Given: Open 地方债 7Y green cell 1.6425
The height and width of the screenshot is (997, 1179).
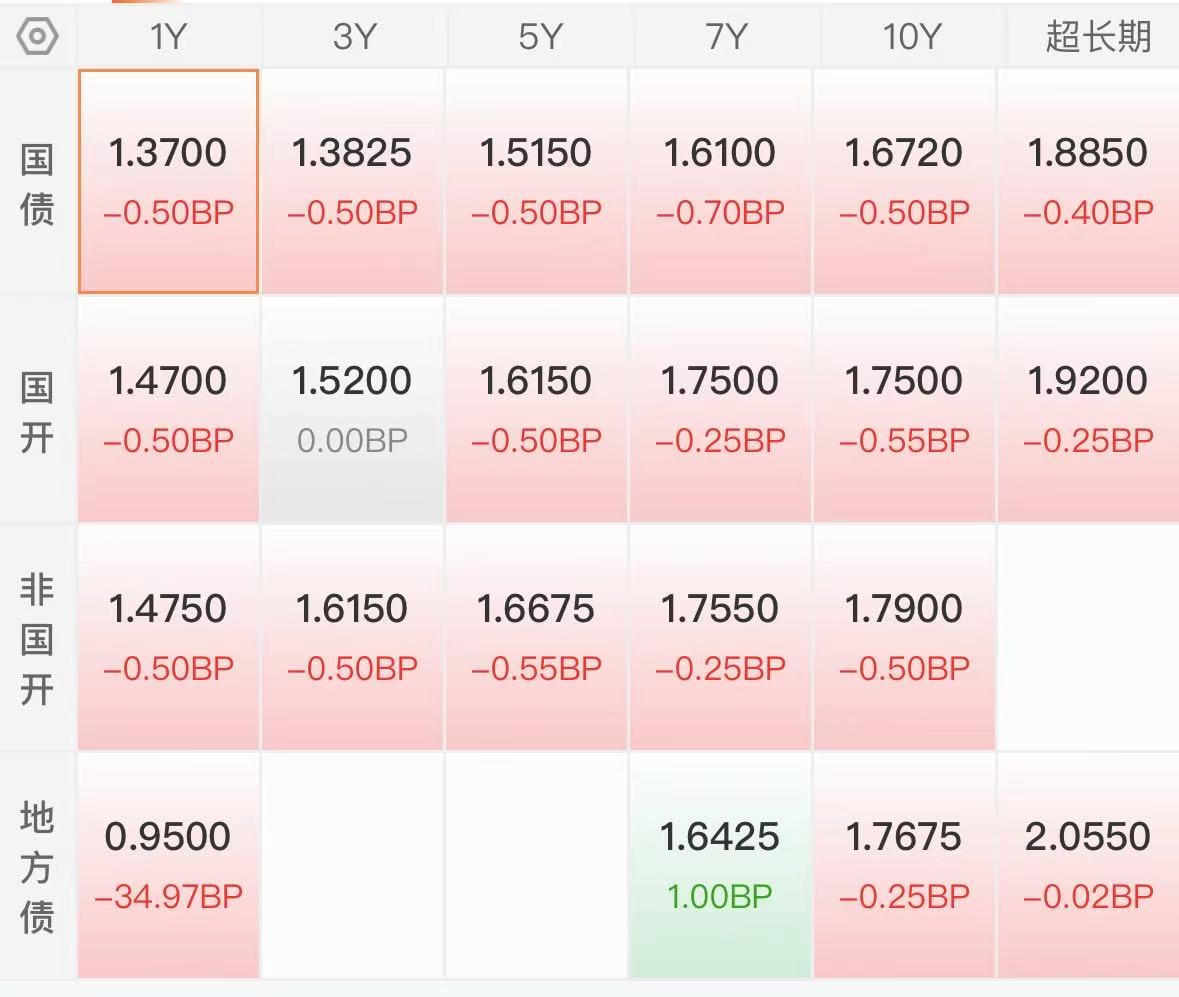Looking at the screenshot, I should (x=721, y=865).
